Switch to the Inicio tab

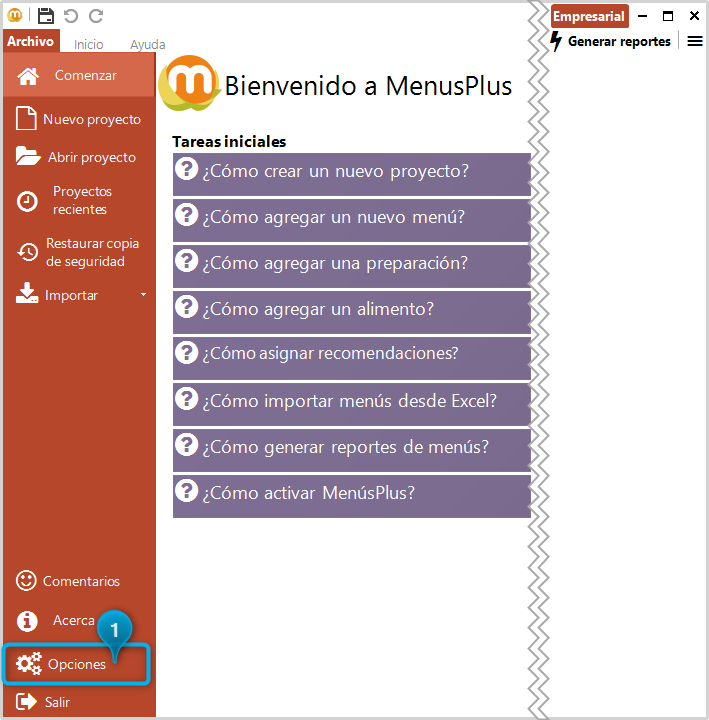pyautogui.click(x=89, y=45)
